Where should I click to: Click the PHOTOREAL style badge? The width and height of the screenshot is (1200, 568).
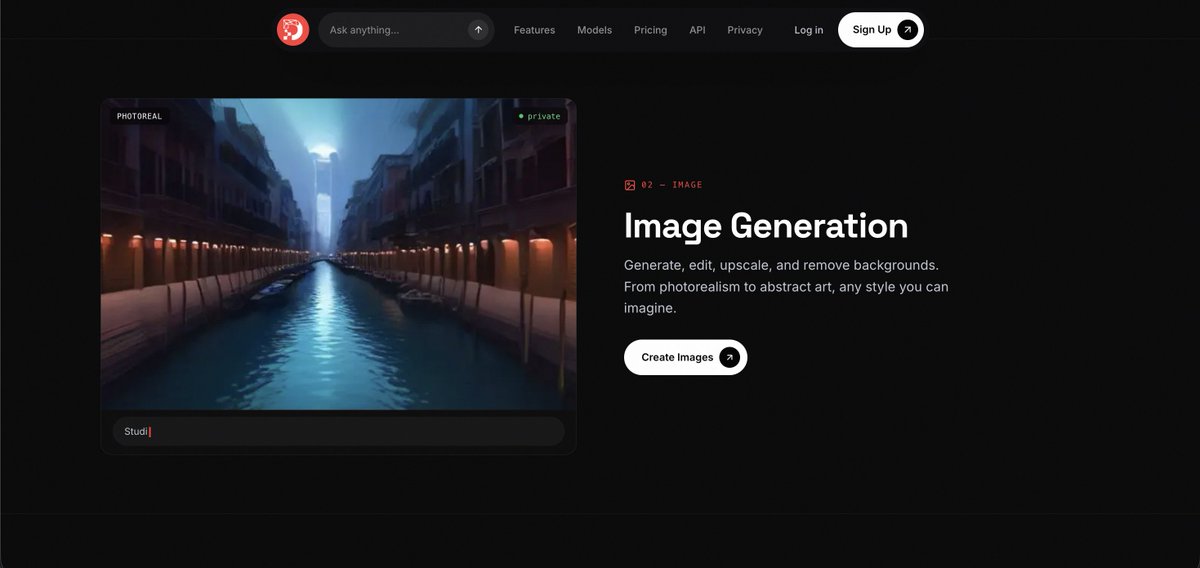139,116
